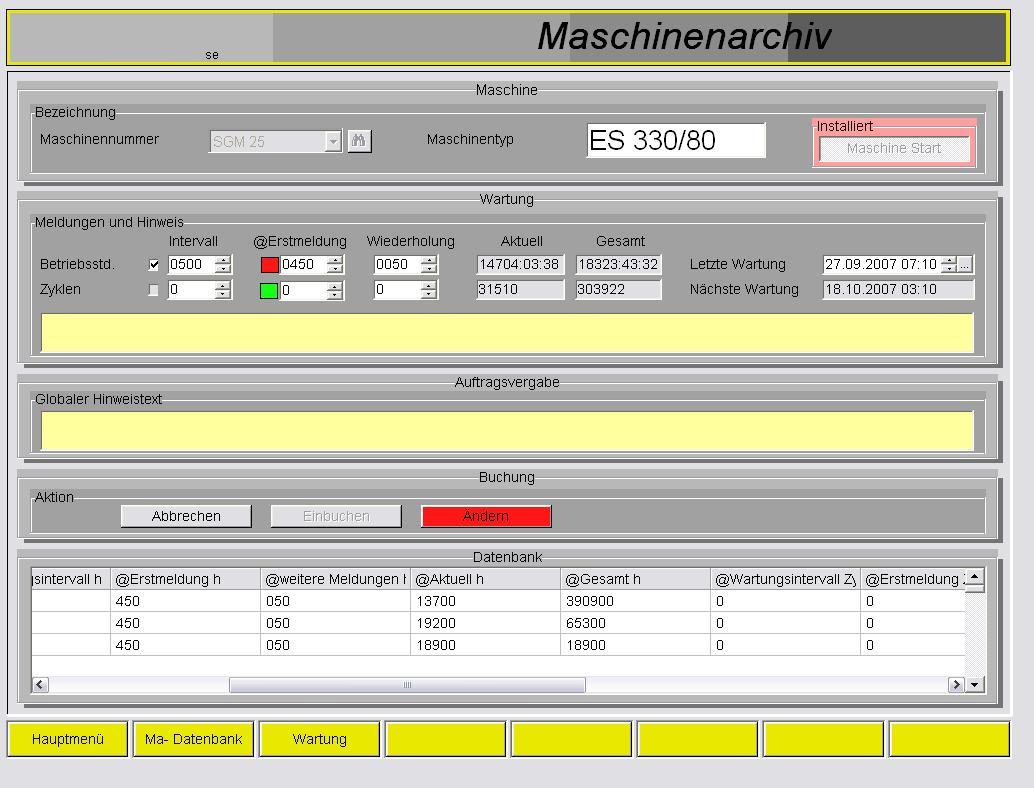Click the Betriebsstd. Intervall spinner arrows
This screenshot has width=1034, height=788.
pyautogui.click(x=223, y=264)
